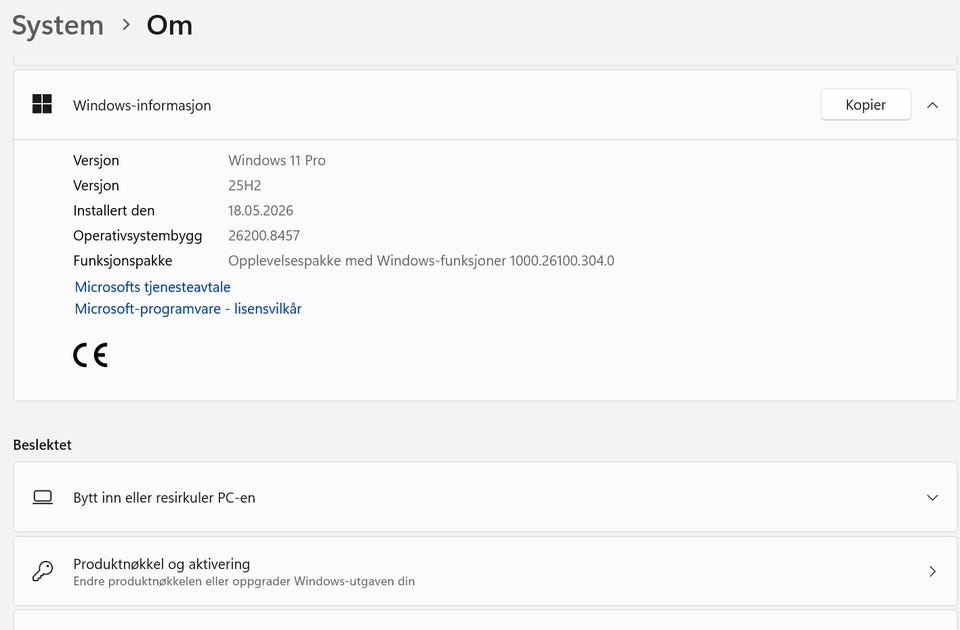Open Microsoft-programvare - lisensvilkår link
Viewport: 960px width, 630px height.
(188, 309)
